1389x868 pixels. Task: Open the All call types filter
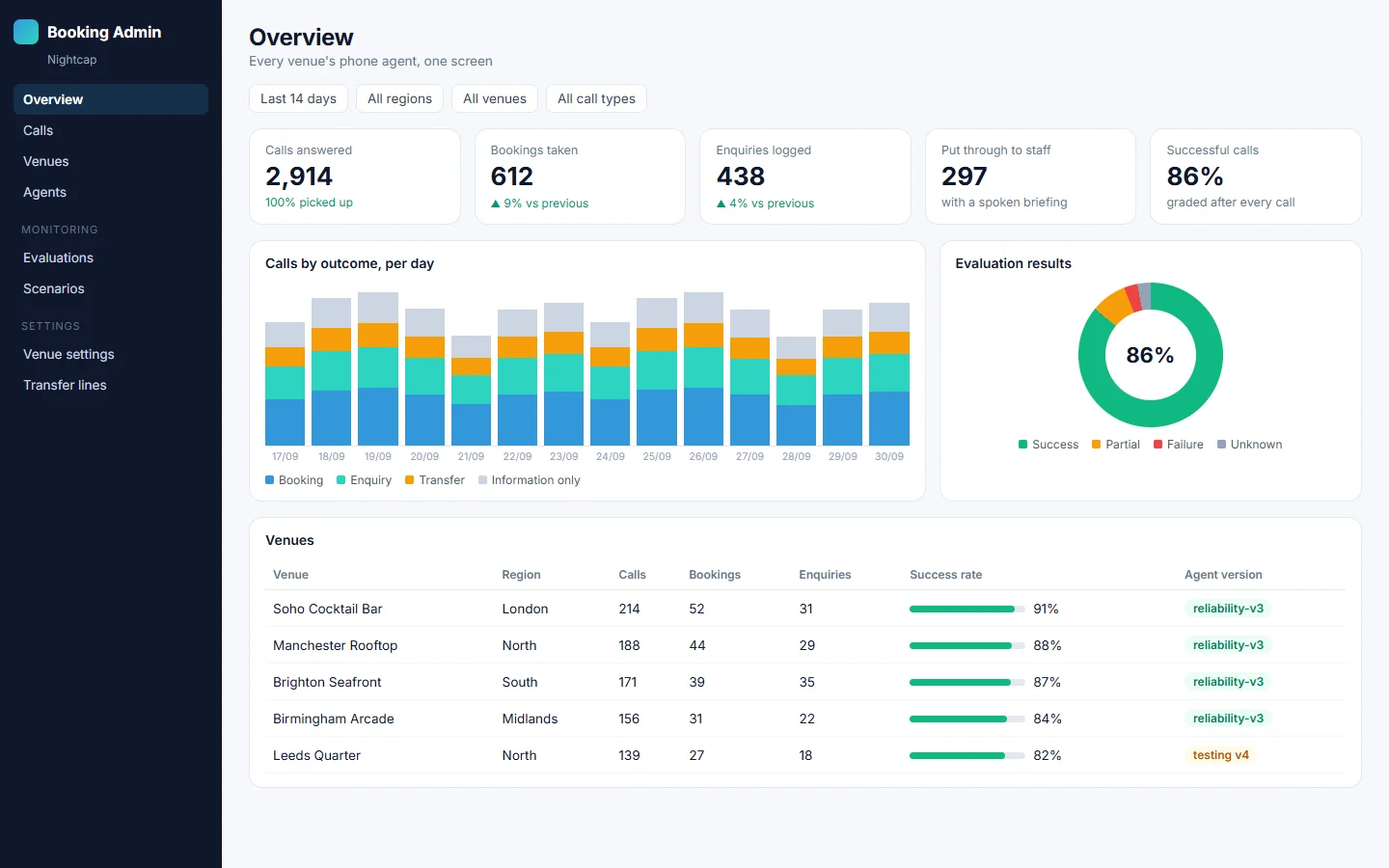(596, 98)
